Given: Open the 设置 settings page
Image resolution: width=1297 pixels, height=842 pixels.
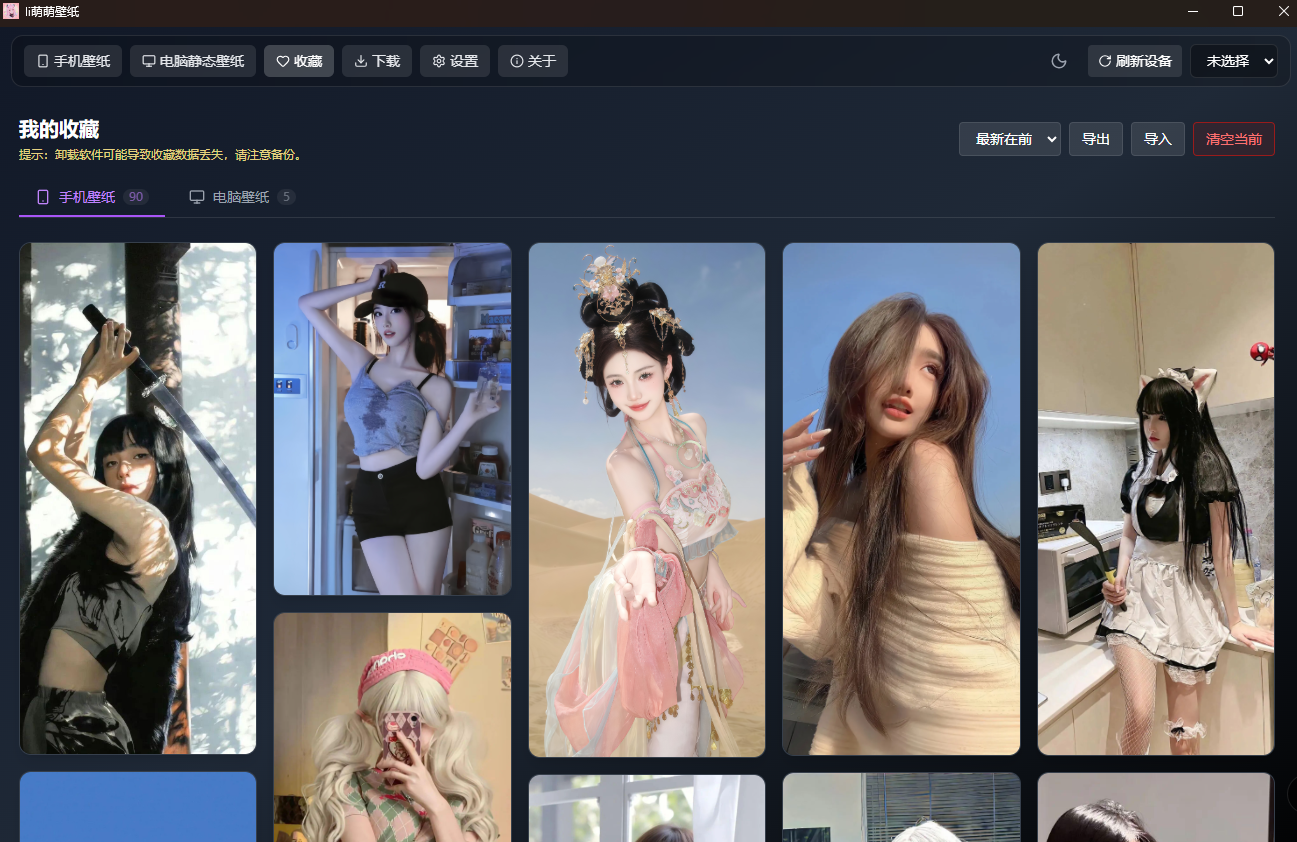Looking at the screenshot, I should 455,61.
